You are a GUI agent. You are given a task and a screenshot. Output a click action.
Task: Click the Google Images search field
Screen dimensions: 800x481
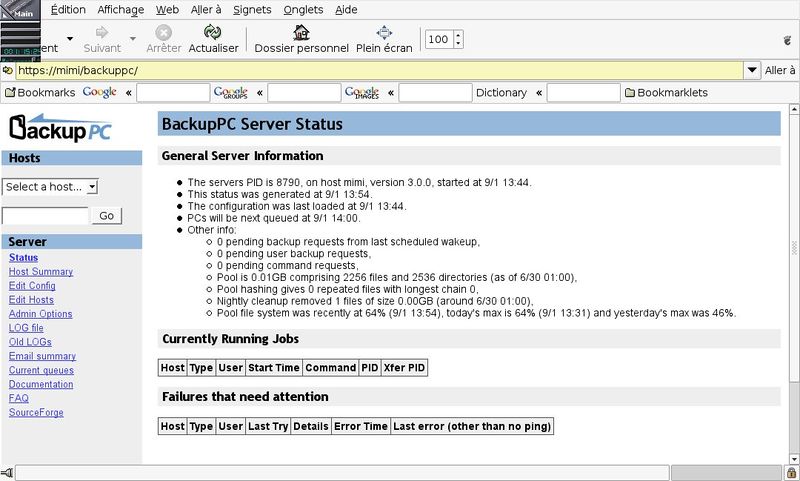coord(435,93)
